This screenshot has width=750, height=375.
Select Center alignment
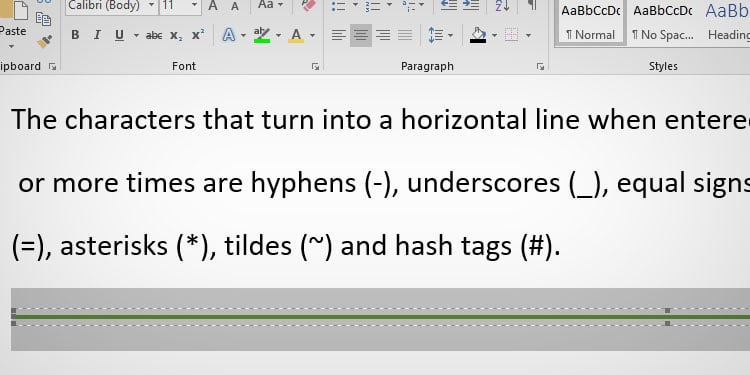point(361,35)
